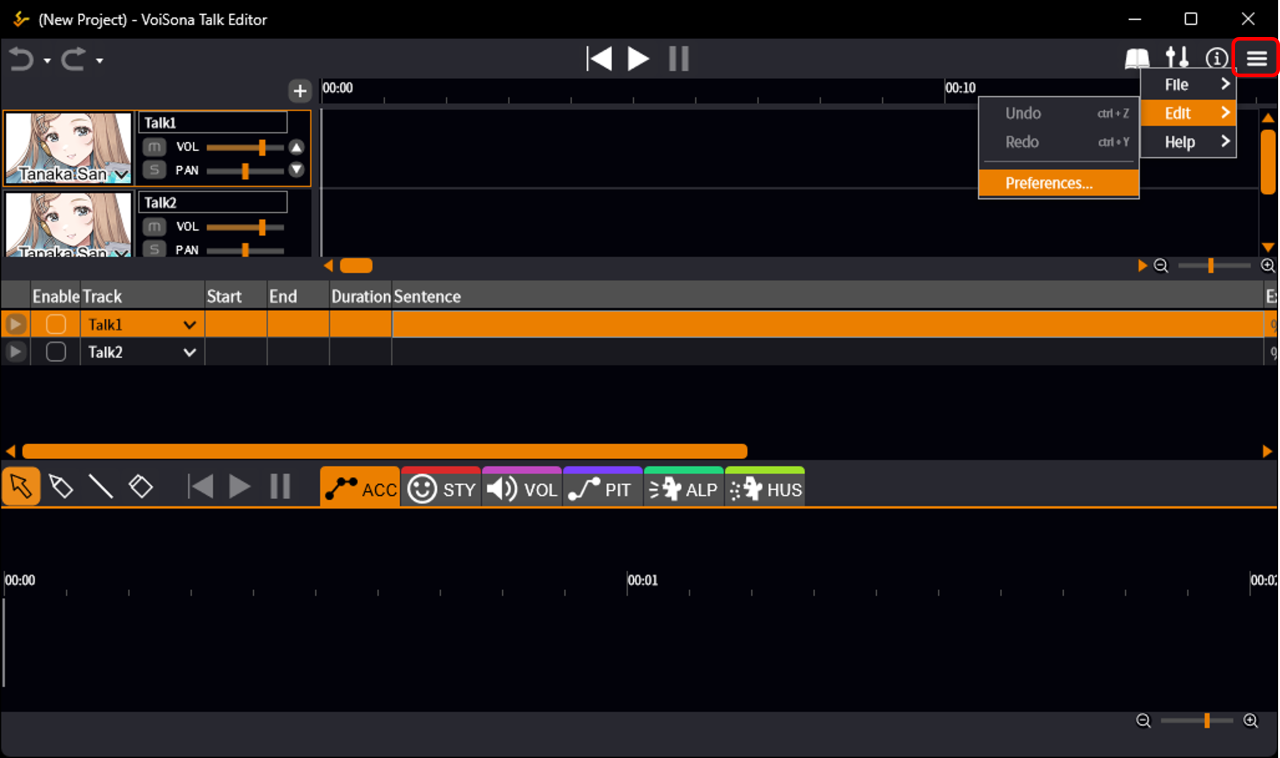The image size is (1280, 758).
Task: Adjust the Talk2 VOL slider
Action: (x=245, y=227)
